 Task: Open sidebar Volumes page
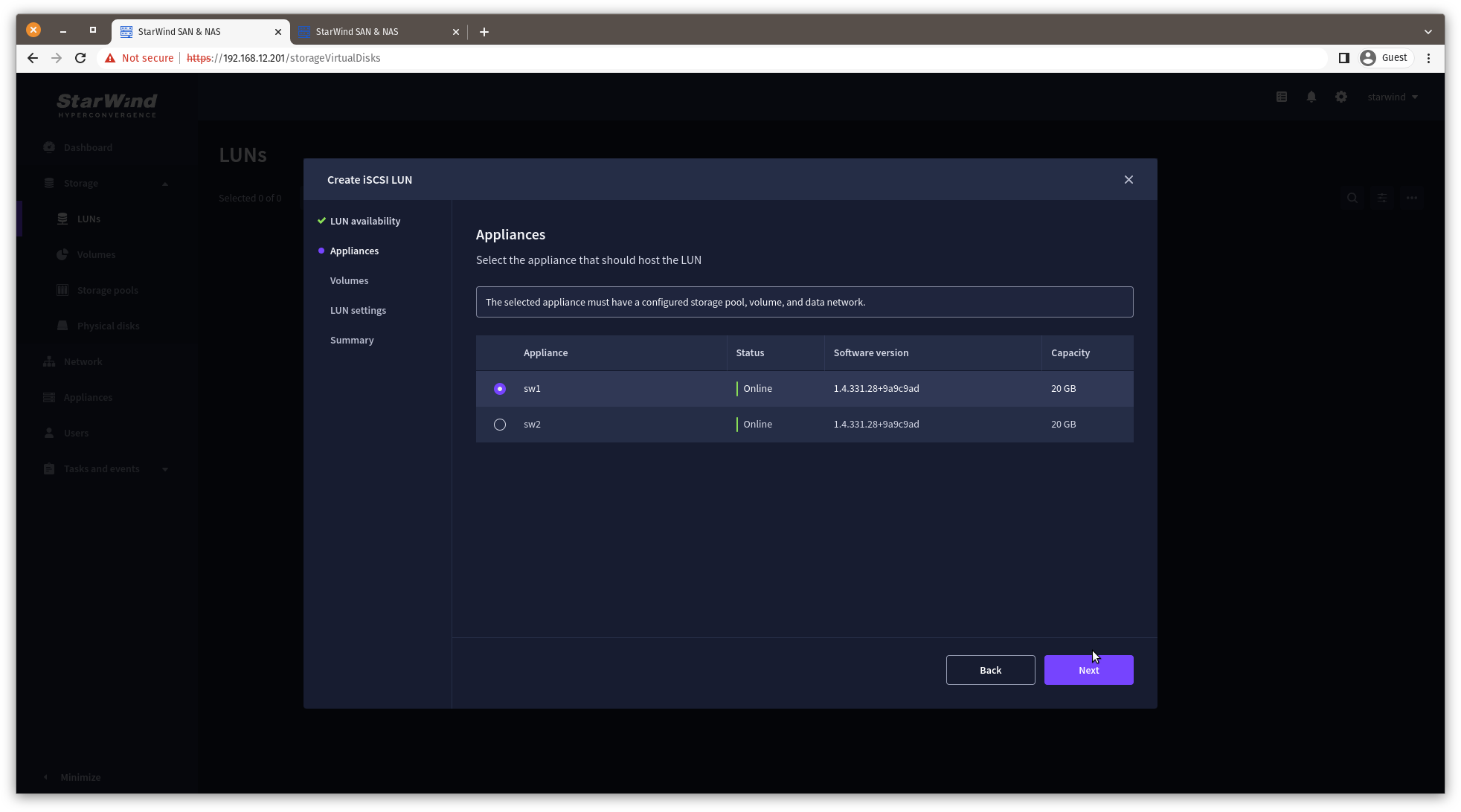[96, 255]
